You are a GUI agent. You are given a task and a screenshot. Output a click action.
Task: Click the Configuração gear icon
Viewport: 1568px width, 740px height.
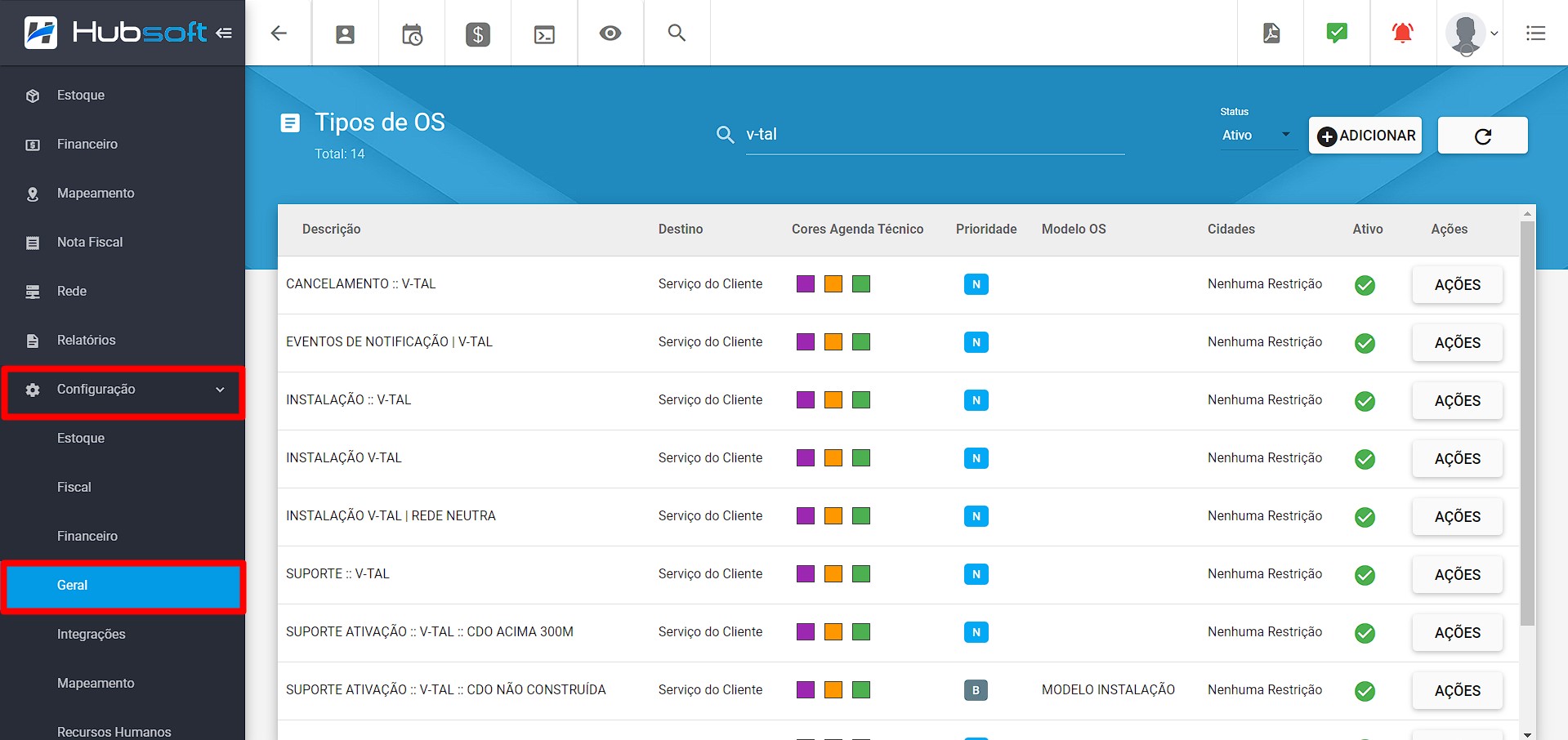pos(33,390)
